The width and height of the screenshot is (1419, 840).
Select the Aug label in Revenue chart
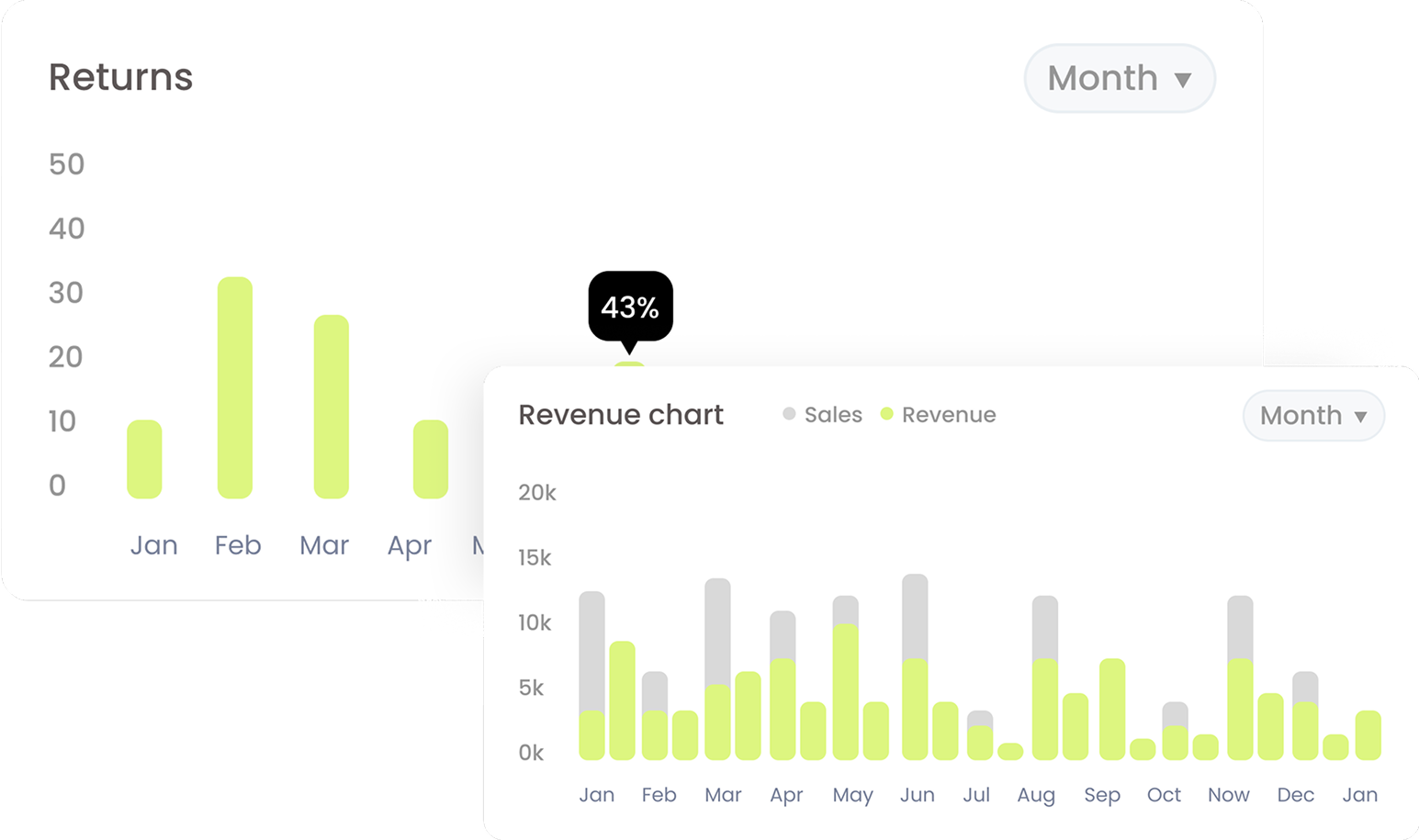[1035, 795]
